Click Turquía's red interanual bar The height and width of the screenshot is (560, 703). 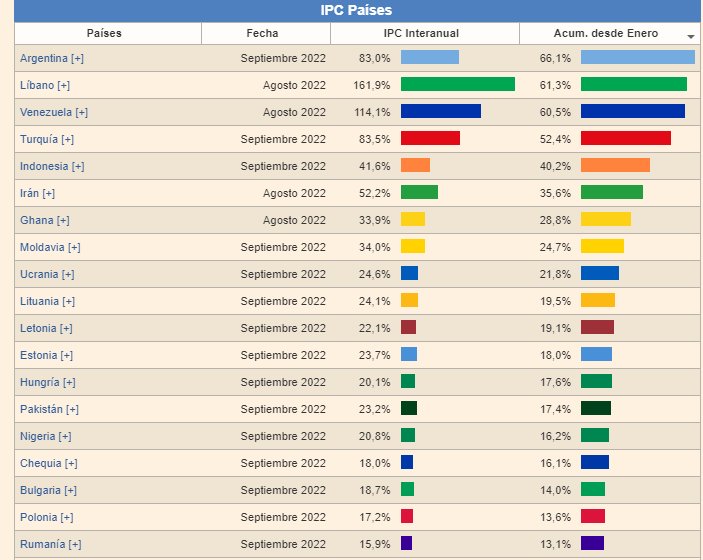click(x=430, y=139)
